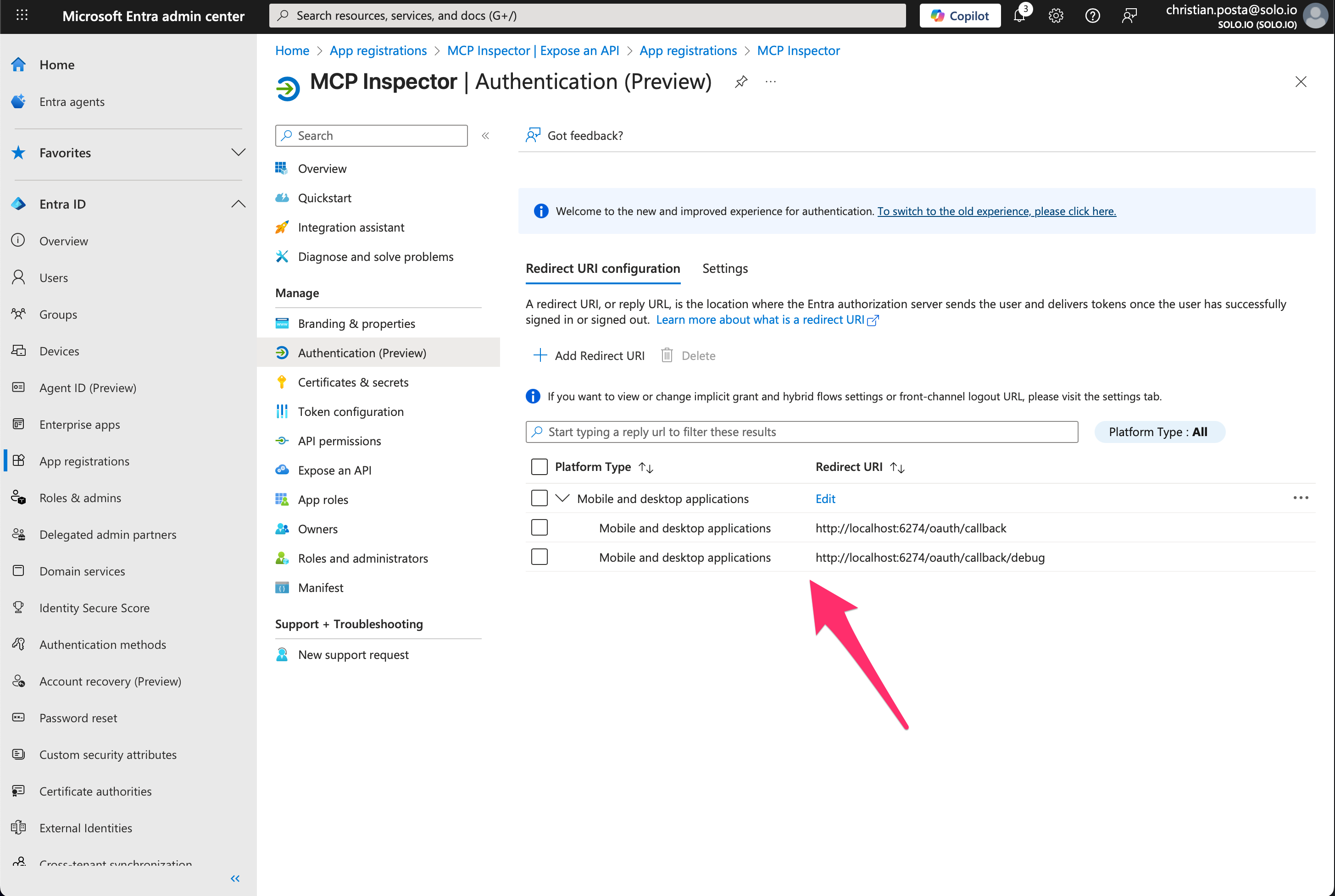This screenshot has height=896, width=1335.
Task: Select checkbox for oauth/callback/debug URI row
Action: [x=539, y=557]
